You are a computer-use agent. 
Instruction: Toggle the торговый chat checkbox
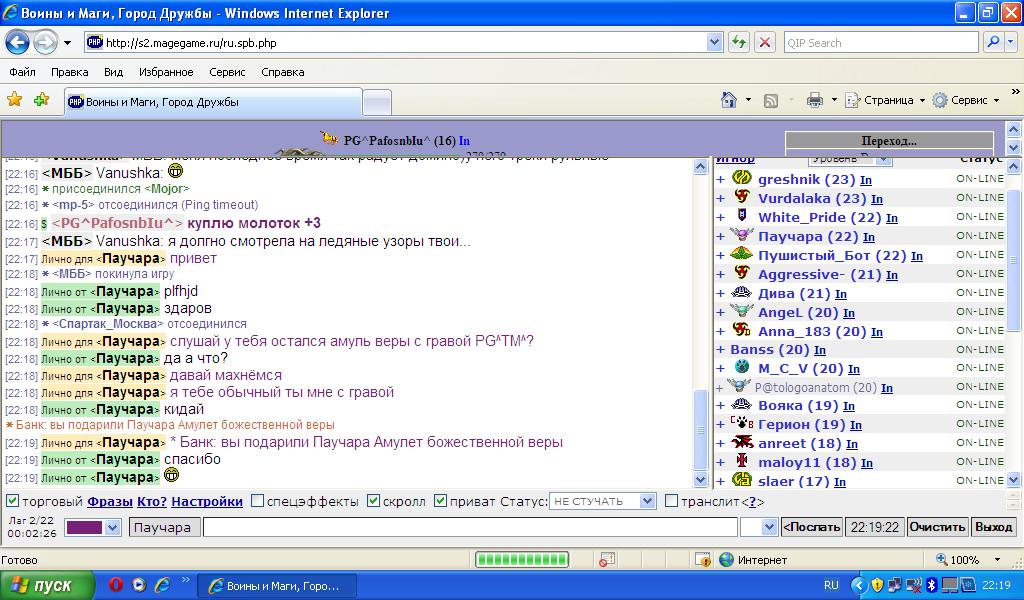pyautogui.click(x=12, y=501)
